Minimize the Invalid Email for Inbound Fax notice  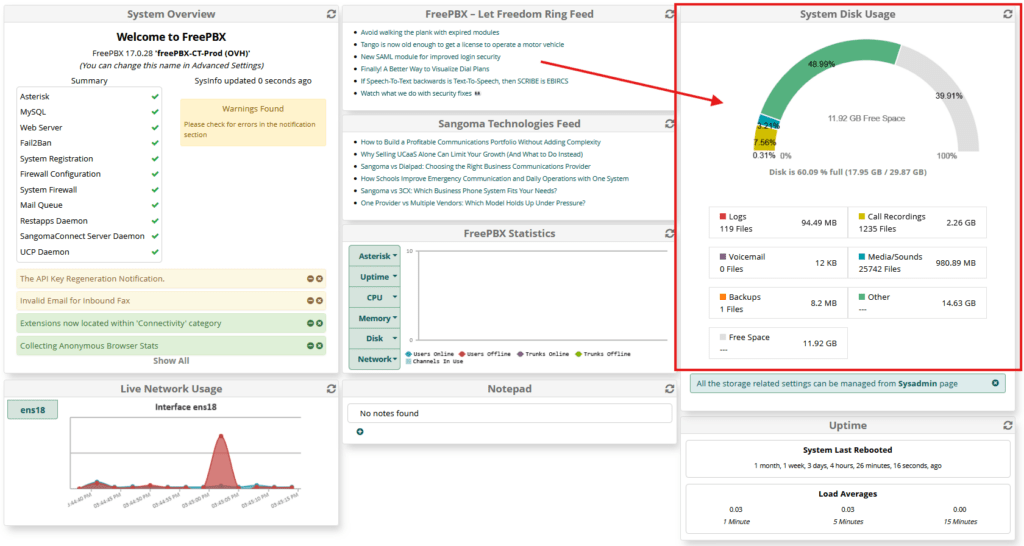(x=310, y=301)
